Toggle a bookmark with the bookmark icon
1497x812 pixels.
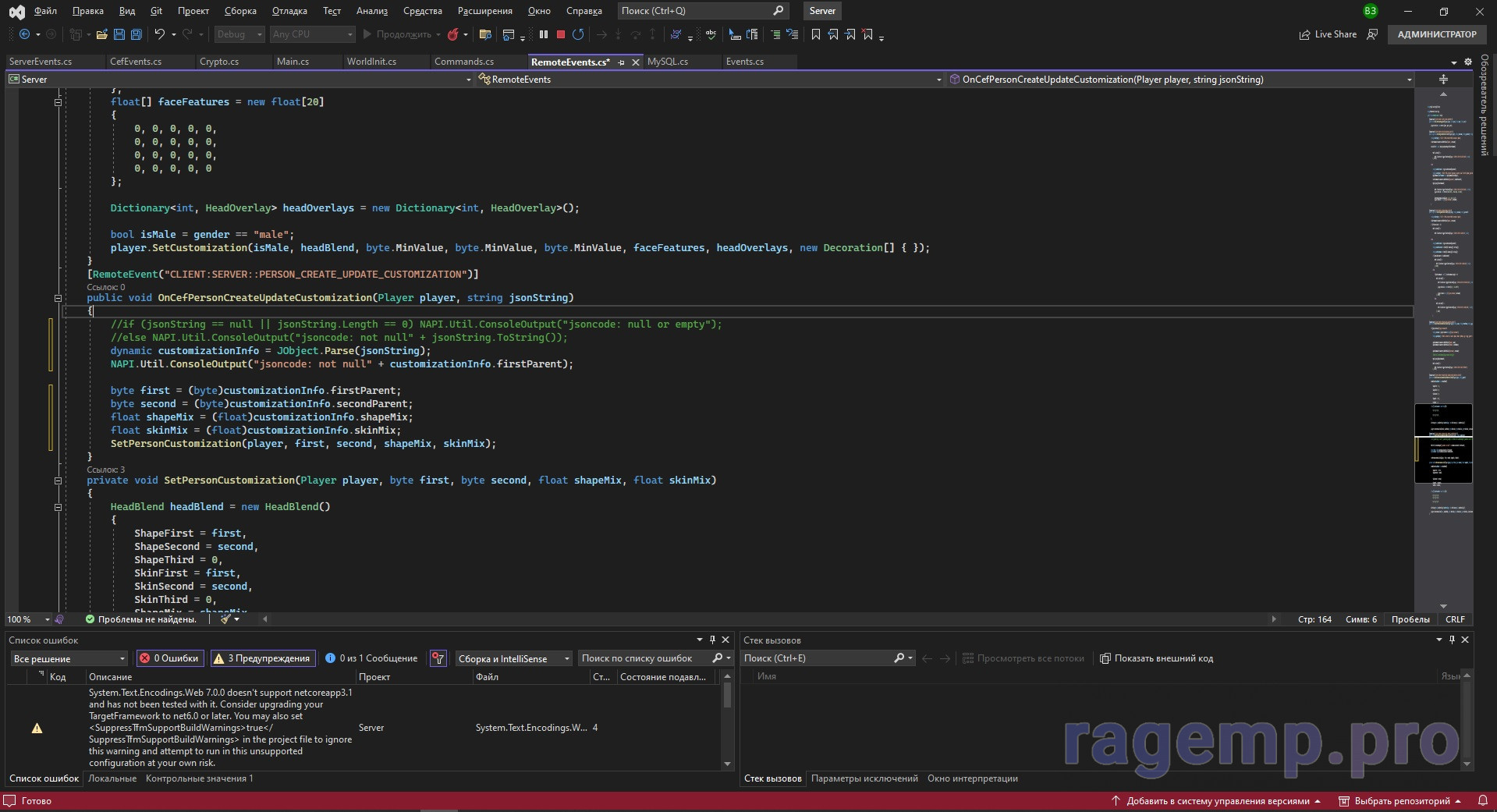tap(815, 34)
